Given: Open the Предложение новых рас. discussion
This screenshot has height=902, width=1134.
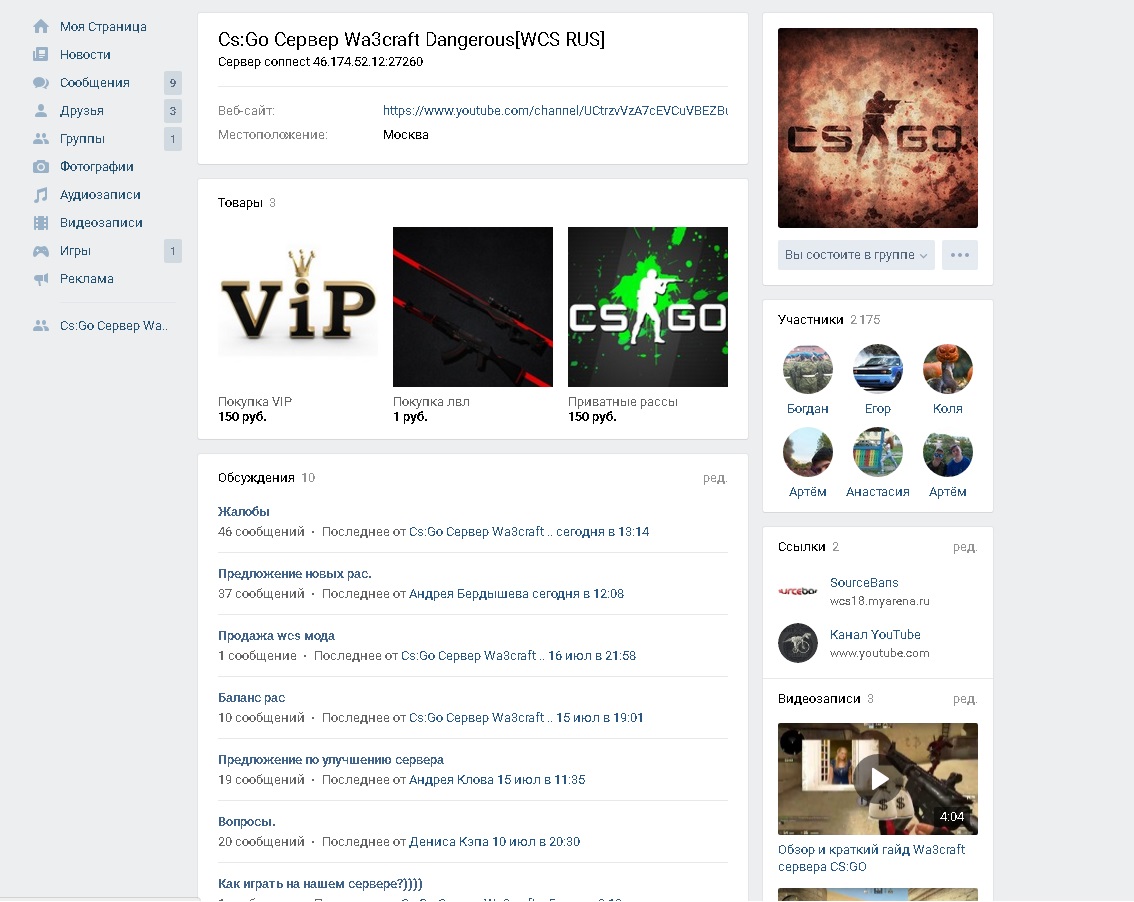Looking at the screenshot, I should [x=295, y=574].
